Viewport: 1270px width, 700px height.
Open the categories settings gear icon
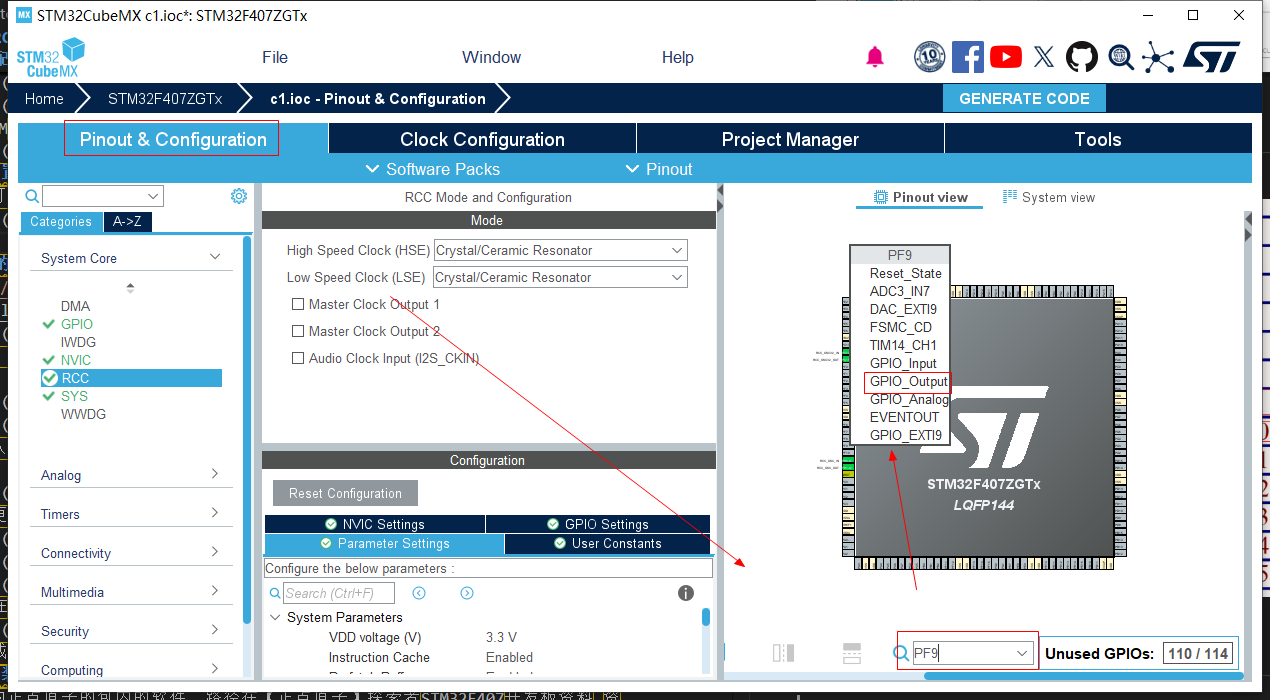pos(239,196)
